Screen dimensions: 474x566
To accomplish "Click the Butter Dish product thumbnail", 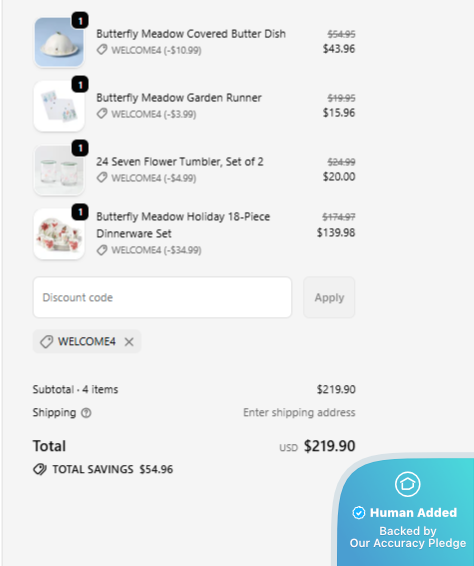I will [59, 42].
